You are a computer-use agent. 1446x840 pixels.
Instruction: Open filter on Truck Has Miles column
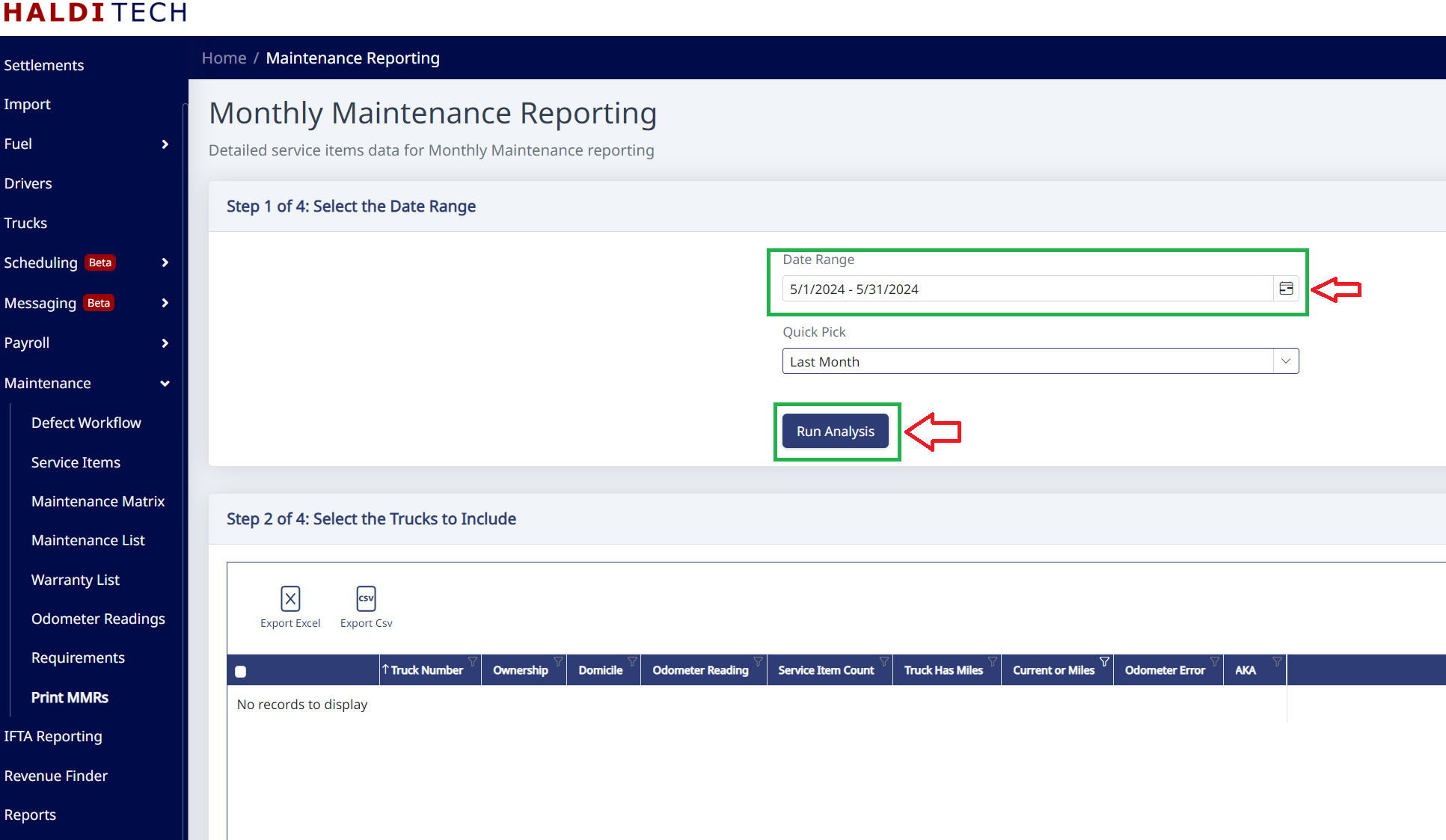993,662
